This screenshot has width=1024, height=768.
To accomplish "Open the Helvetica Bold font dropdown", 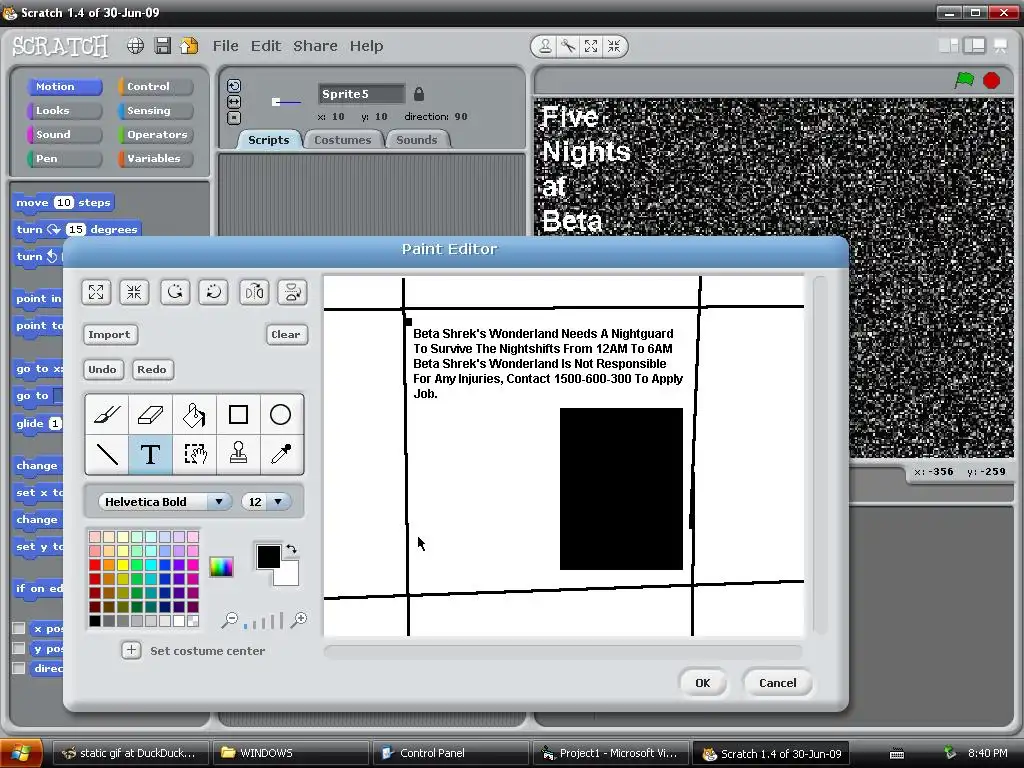I will click(x=165, y=502).
